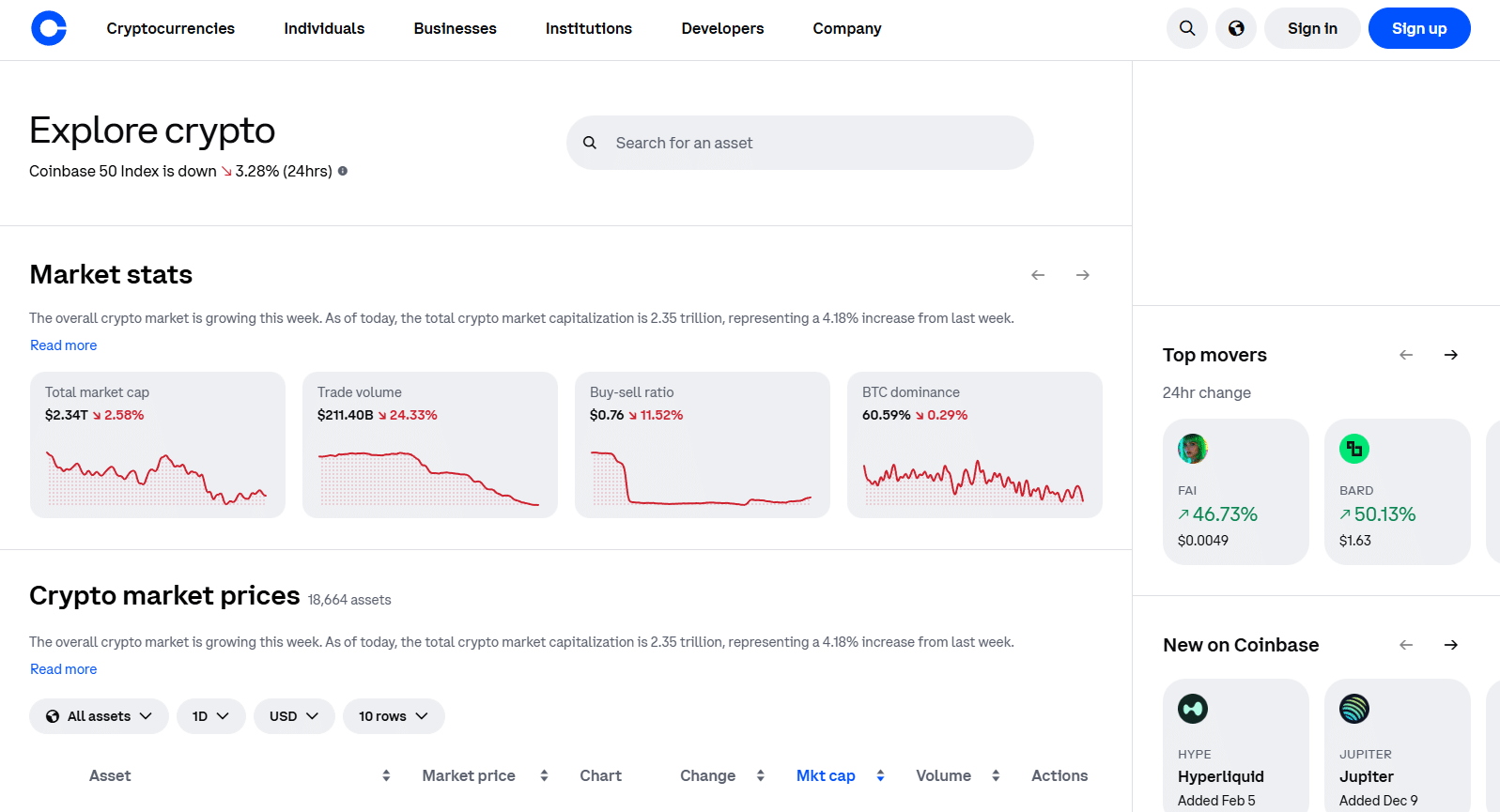The width and height of the screenshot is (1500, 812).
Task: Open the Trade volume card
Action: [x=430, y=445]
